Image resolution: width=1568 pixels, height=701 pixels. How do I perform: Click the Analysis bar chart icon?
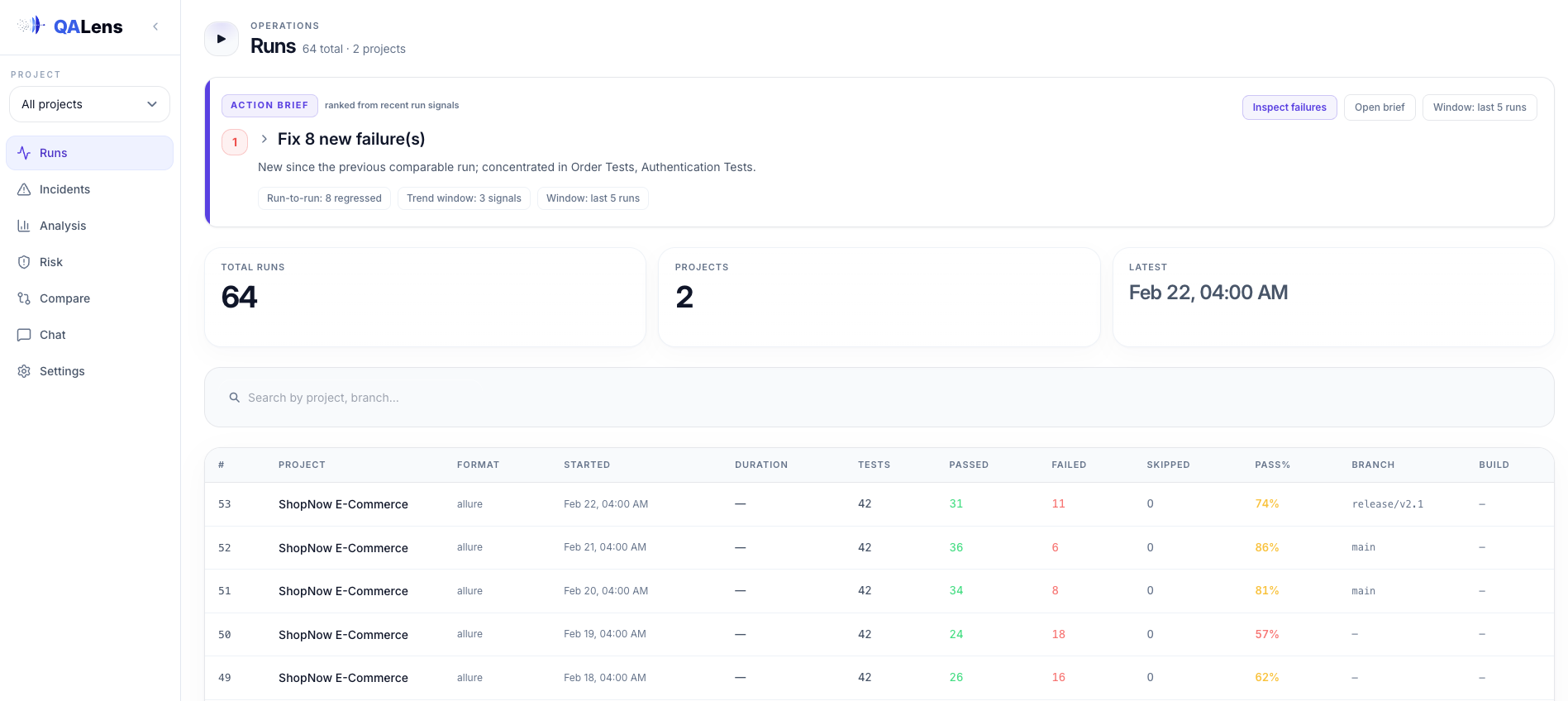(24, 226)
